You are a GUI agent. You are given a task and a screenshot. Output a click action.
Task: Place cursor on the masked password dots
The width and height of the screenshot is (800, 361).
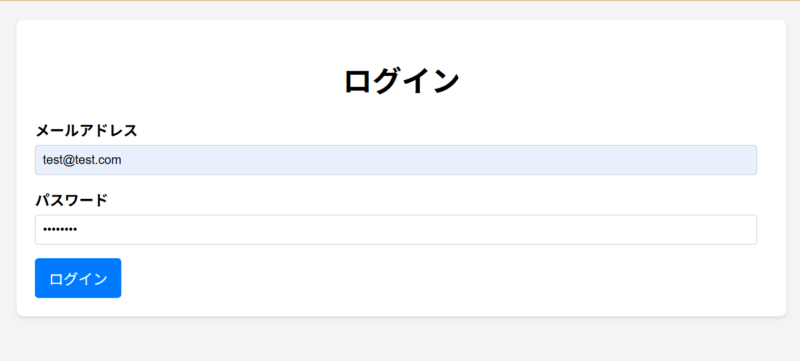tap(60, 230)
